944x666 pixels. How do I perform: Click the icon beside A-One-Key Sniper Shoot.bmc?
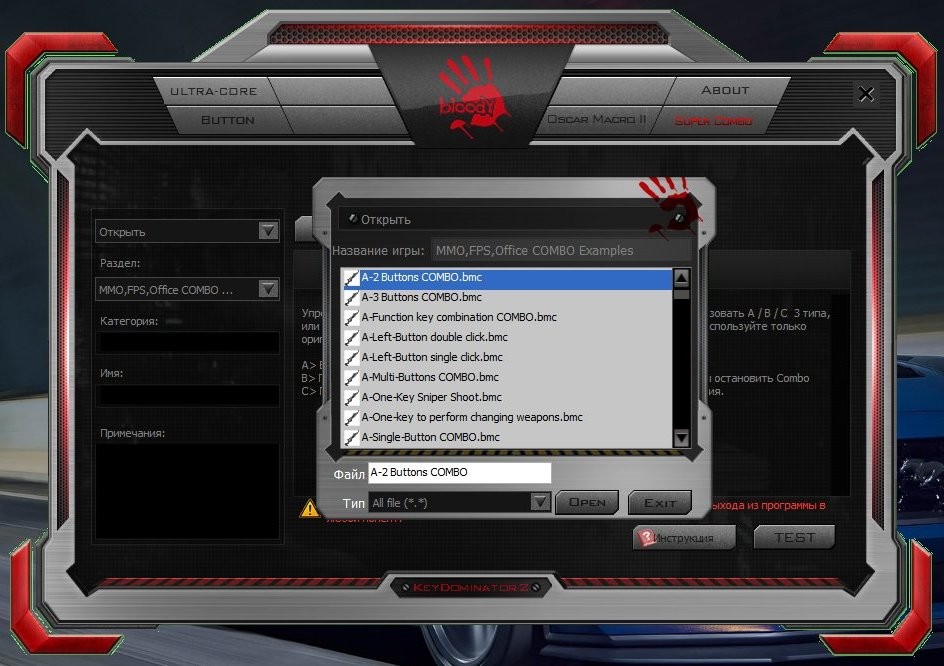351,398
